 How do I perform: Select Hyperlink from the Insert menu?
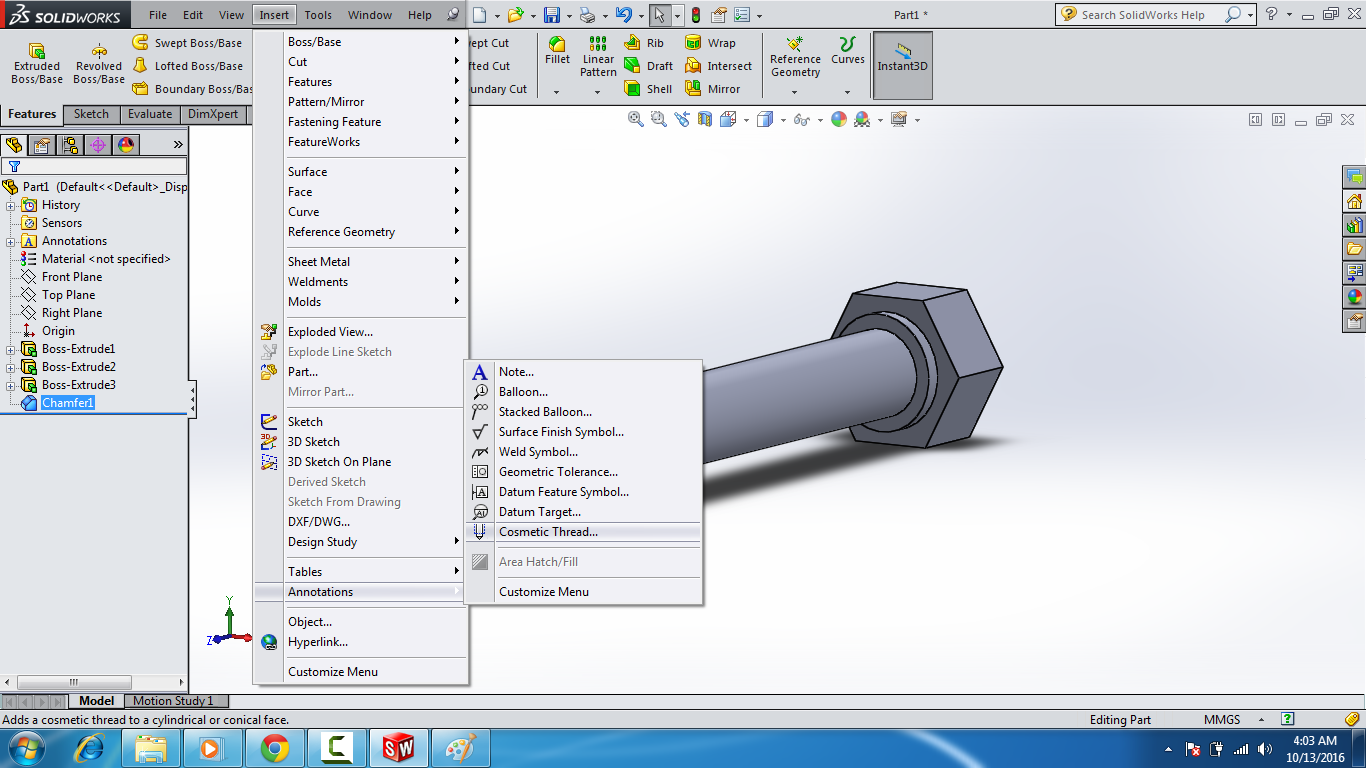tap(361, 642)
